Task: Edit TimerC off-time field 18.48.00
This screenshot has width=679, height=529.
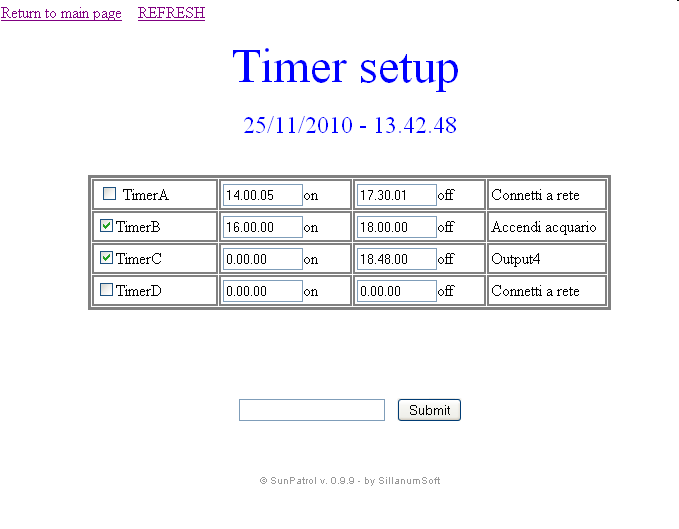Action: [396, 259]
